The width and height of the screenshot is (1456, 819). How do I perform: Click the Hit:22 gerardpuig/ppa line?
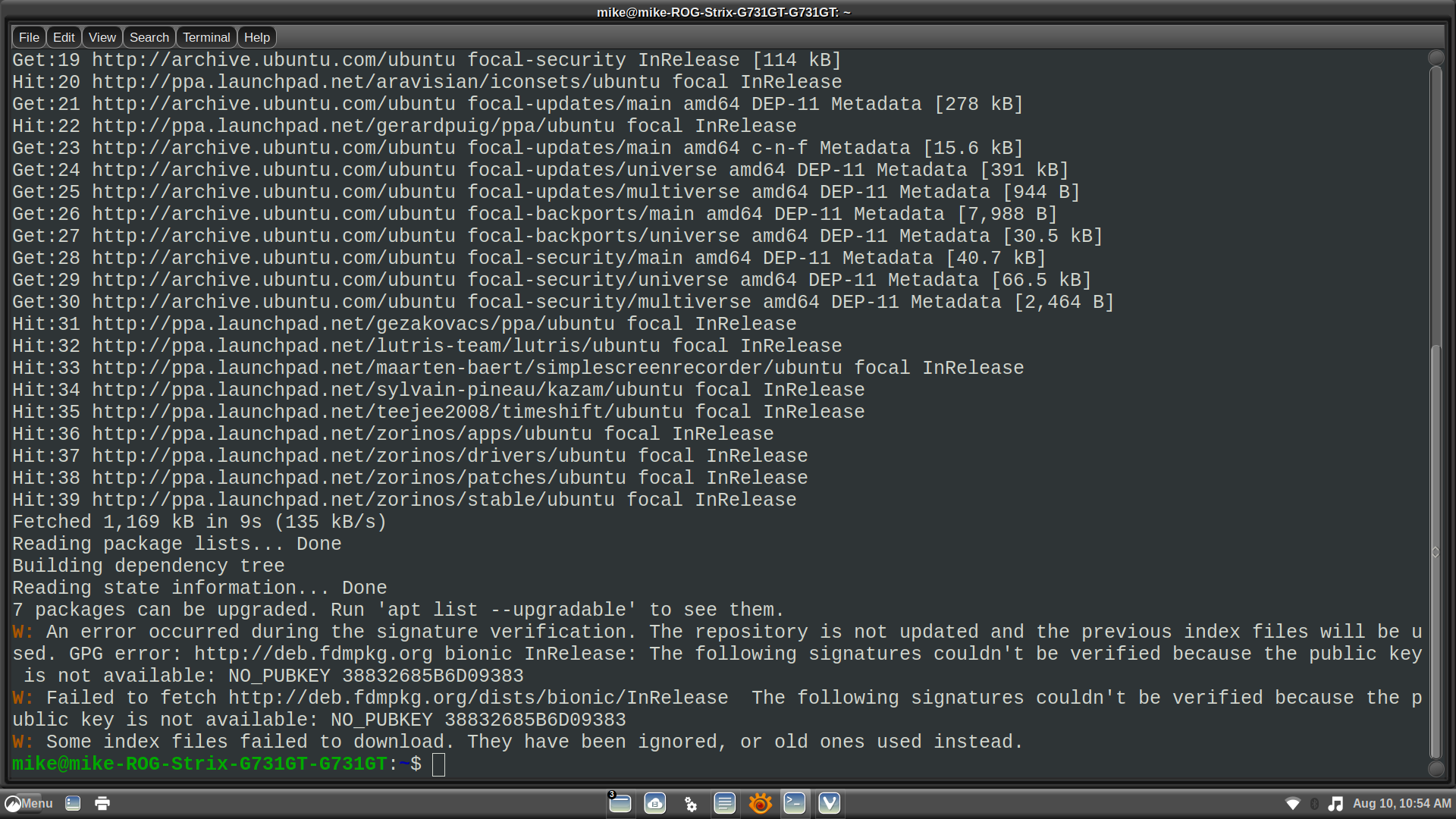click(x=404, y=126)
